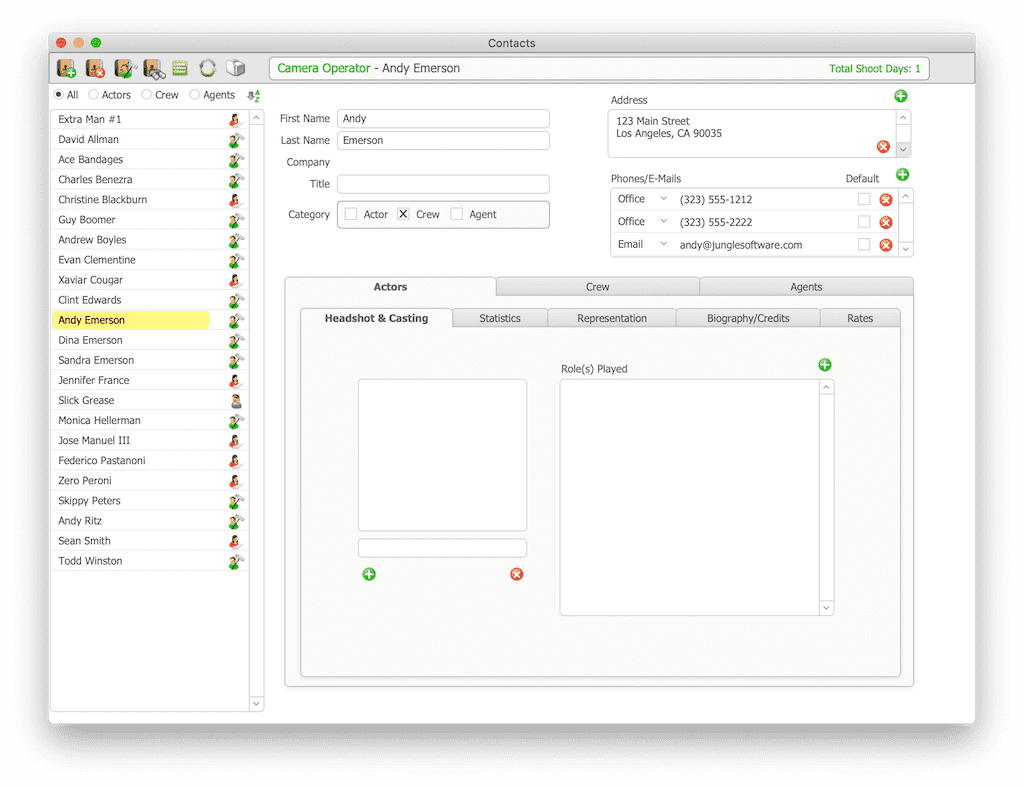Enable the Agent category checkbox
This screenshot has width=1024, height=788.
(457, 214)
